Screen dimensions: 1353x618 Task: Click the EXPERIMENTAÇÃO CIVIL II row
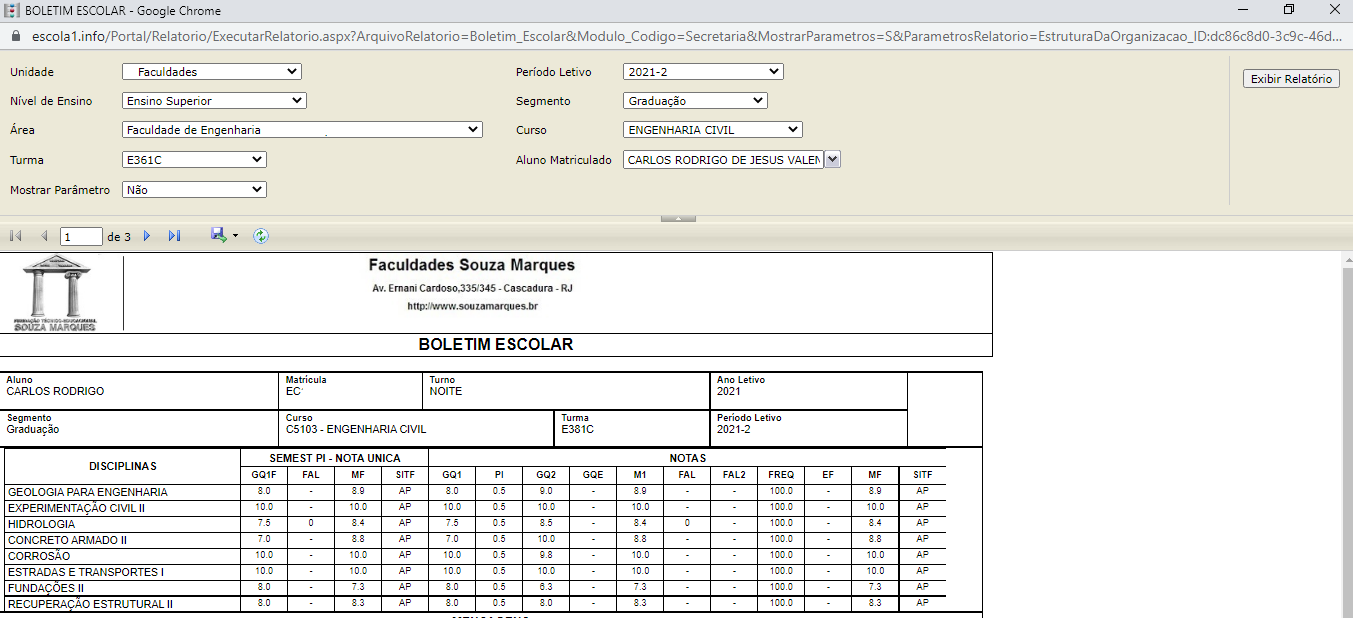coord(475,508)
